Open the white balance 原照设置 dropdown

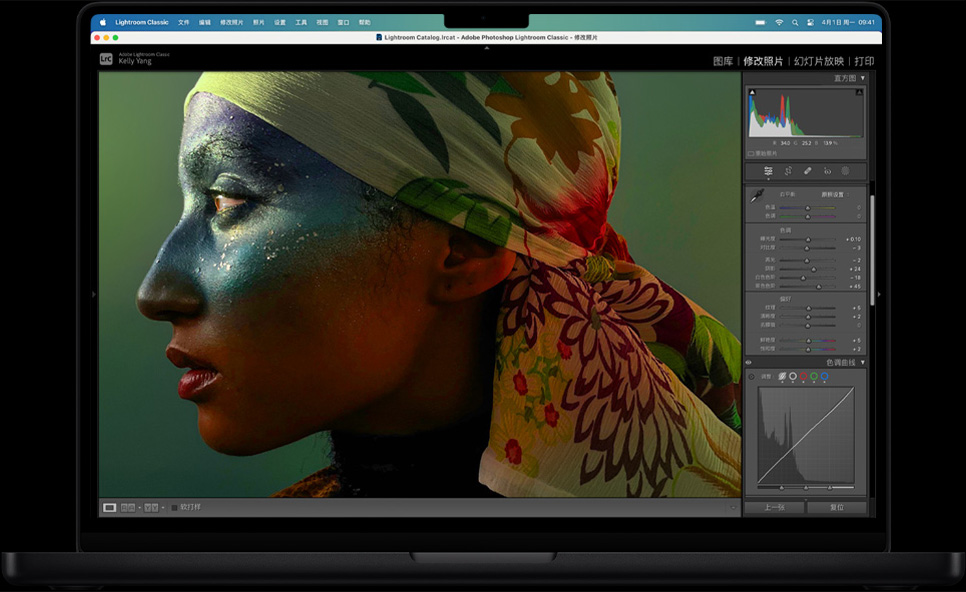(832, 194)
